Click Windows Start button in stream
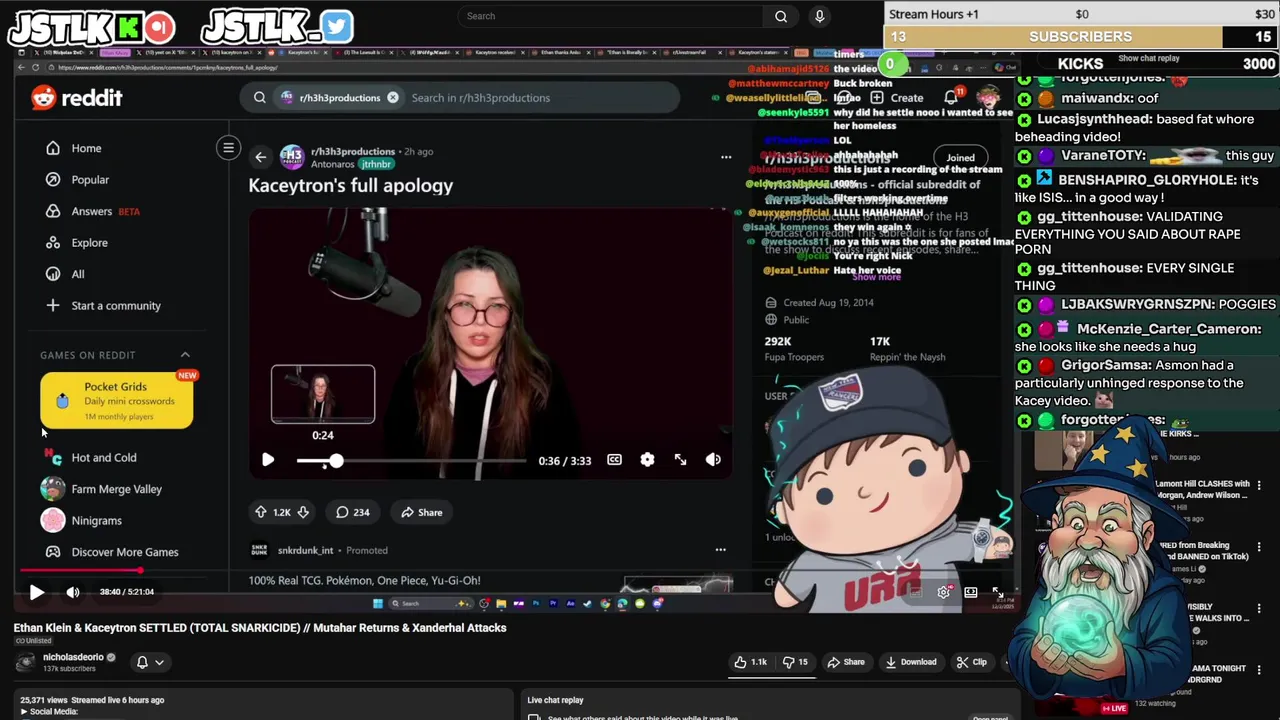The image size is (1280, 720). click(x=377, y=603)
